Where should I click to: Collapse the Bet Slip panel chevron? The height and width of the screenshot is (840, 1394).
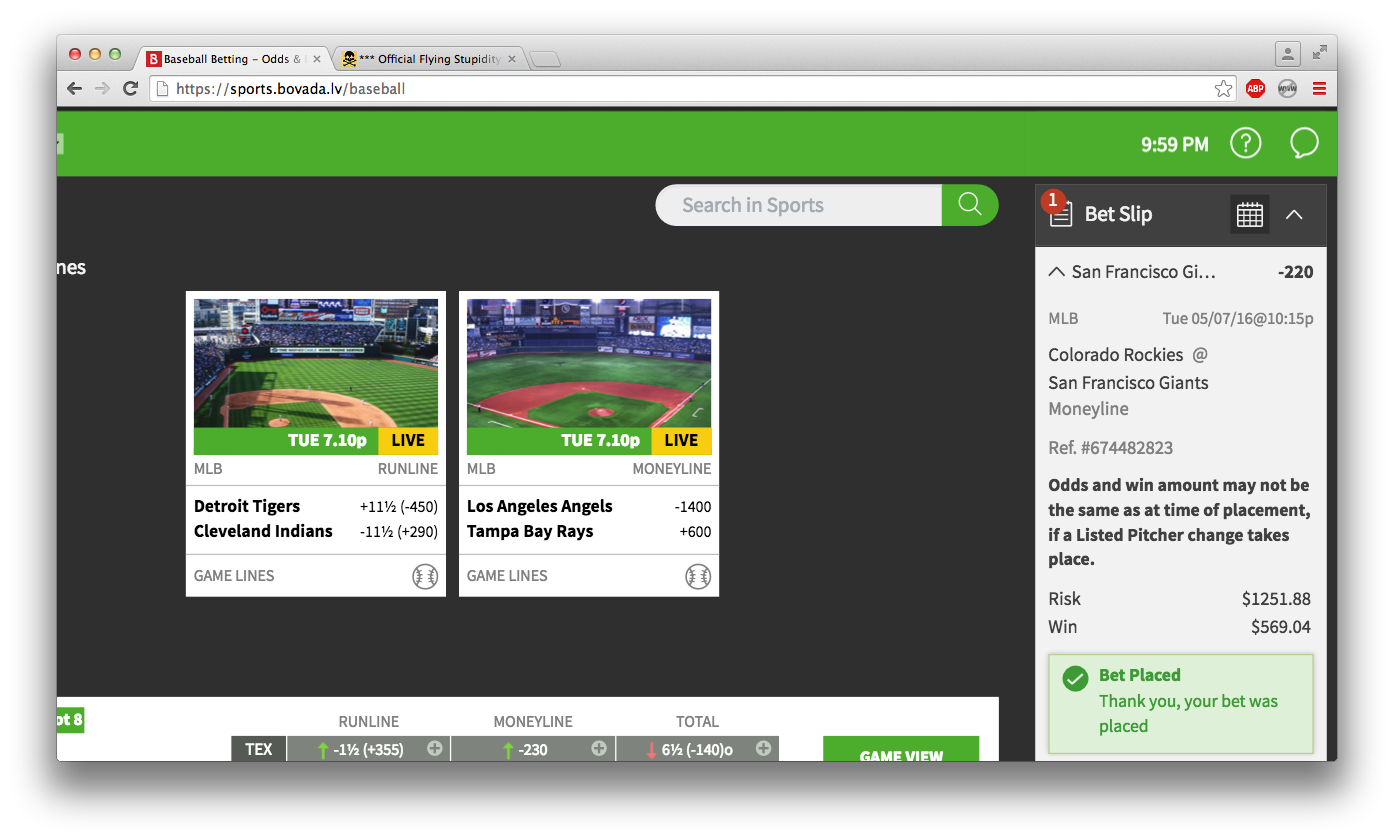[1294, 214]
